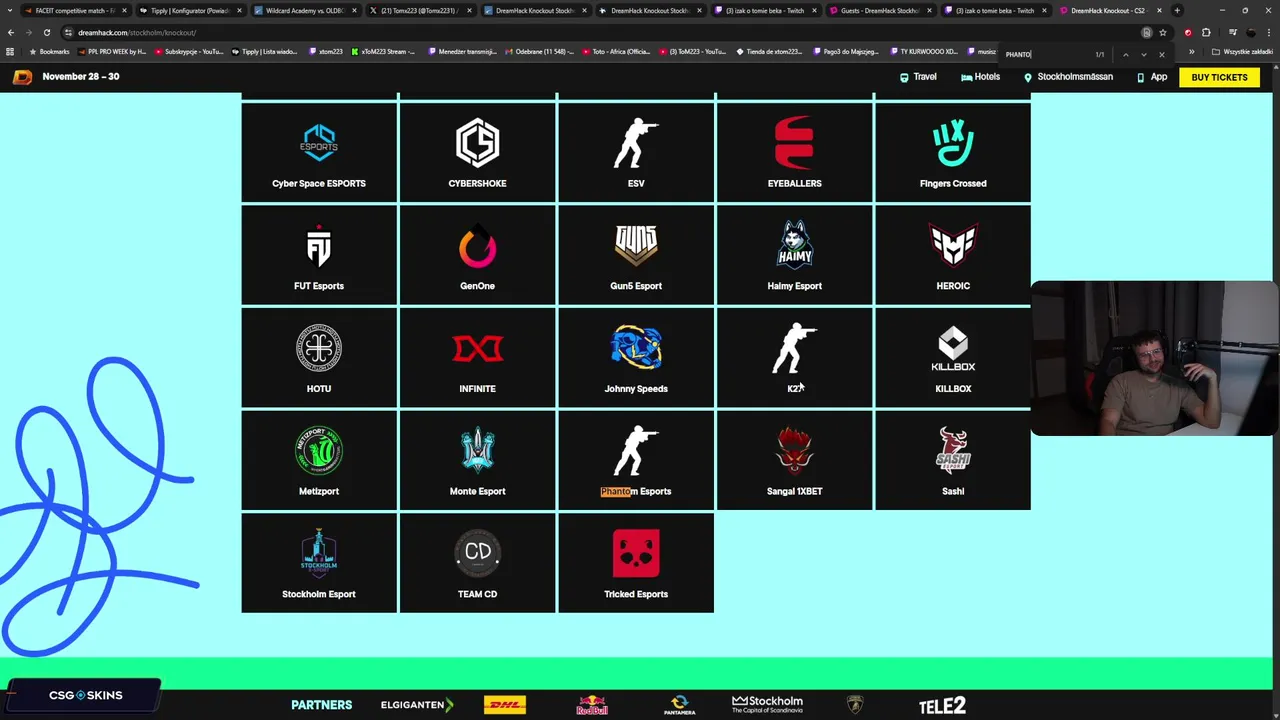The image size is (1280, 720).
Task: Select the HEROIC team logo
Action: pyautogui.click(x=953, y=246)
